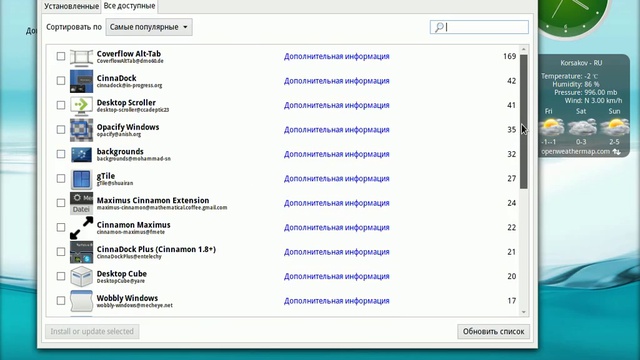Click the Cinnamon Maximus arrows icon
The image size is (640, 360).
pyautogui.click(x=81, y=228)
